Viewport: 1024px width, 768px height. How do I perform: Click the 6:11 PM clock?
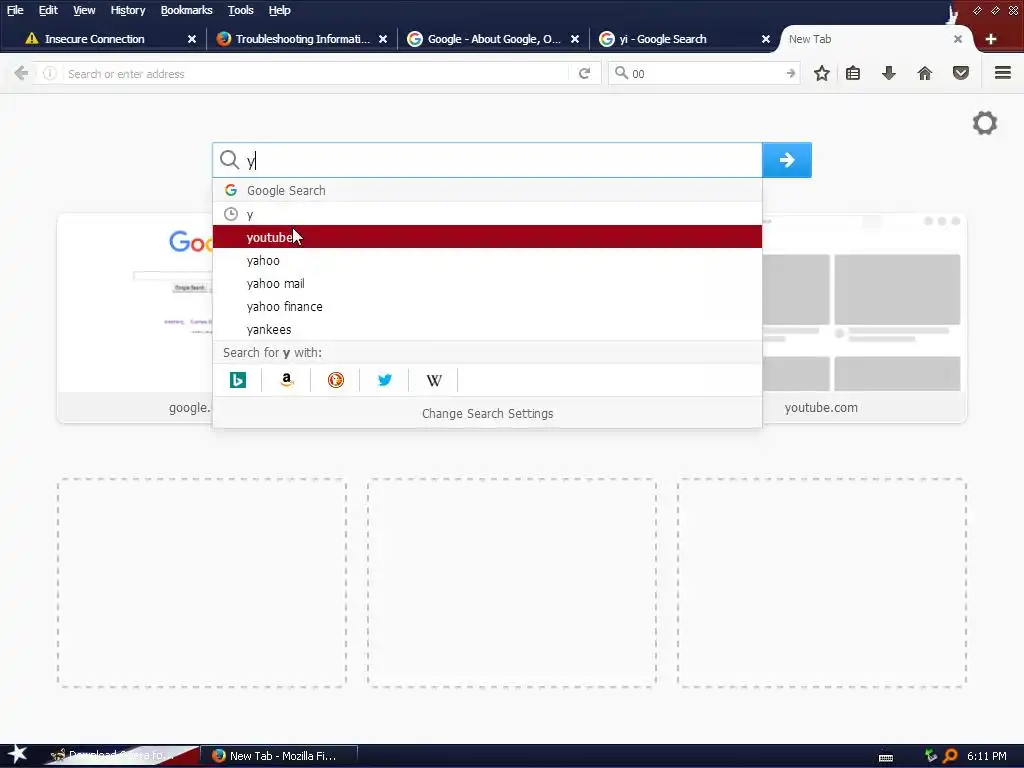tap(987, 756)
